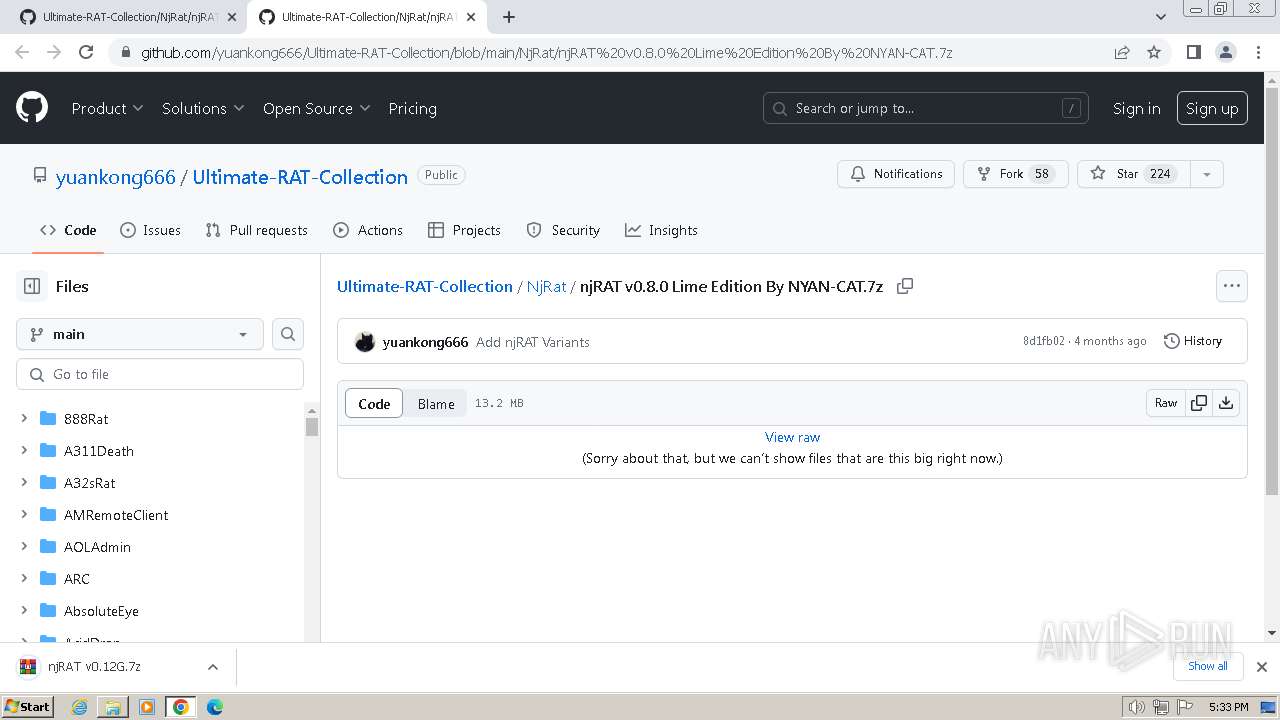This screenshot has width=1280, height=720.
Task: Open the tab search dropdown arrow
Action: tap(1161, 17)
